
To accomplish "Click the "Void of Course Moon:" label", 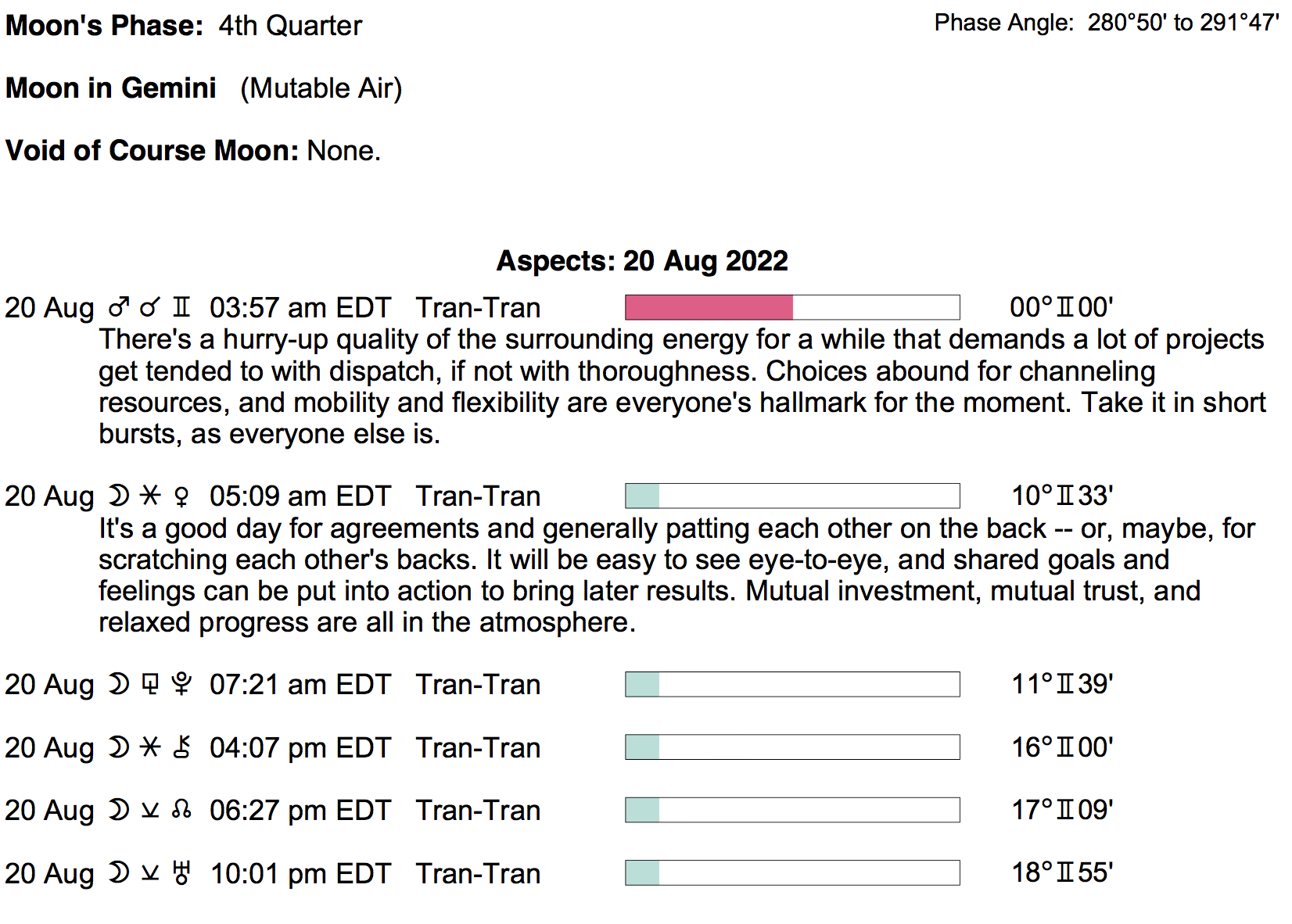I will coord(152,150).
